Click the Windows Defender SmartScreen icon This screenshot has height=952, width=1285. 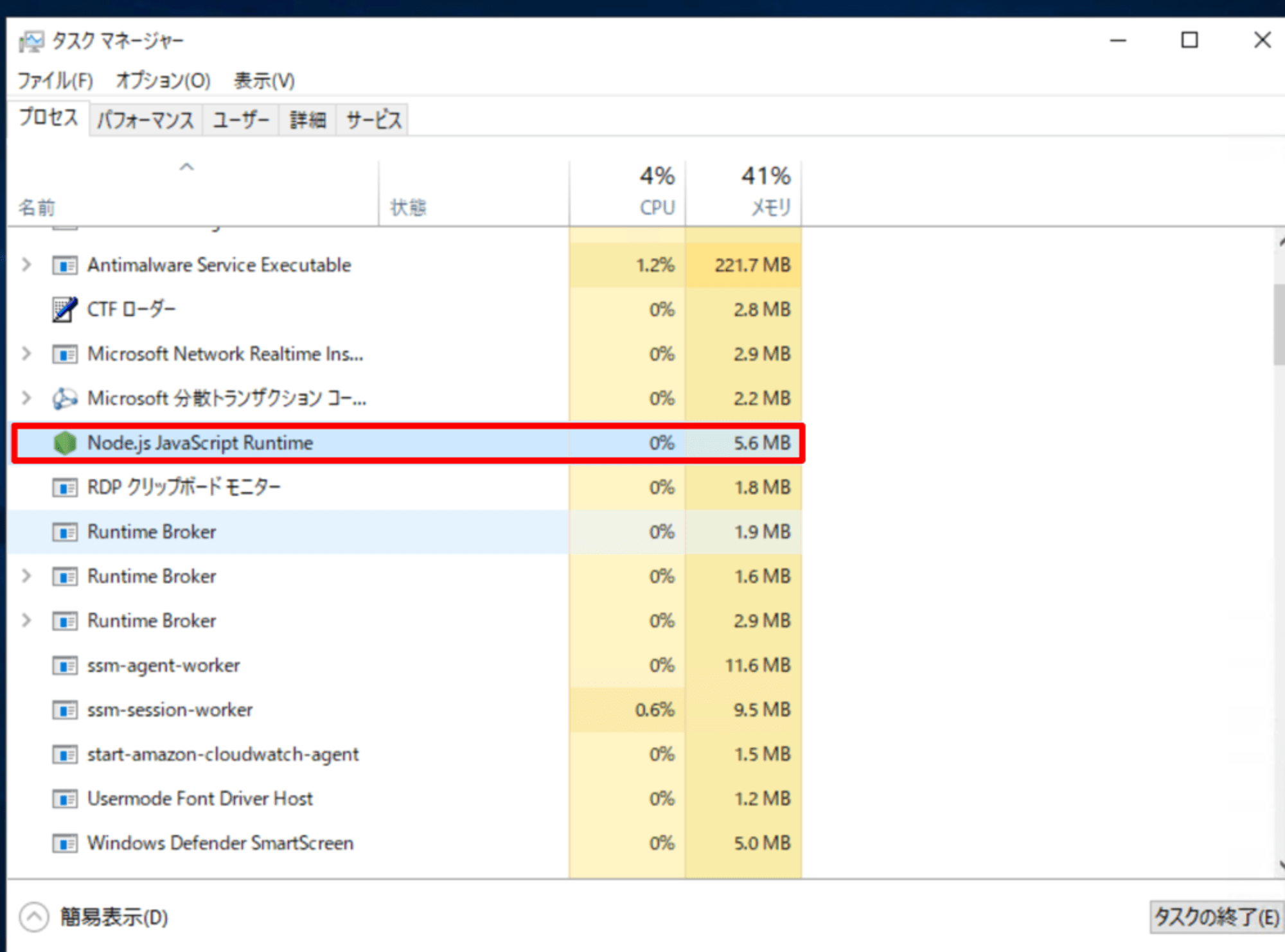[x=65, y=843]
